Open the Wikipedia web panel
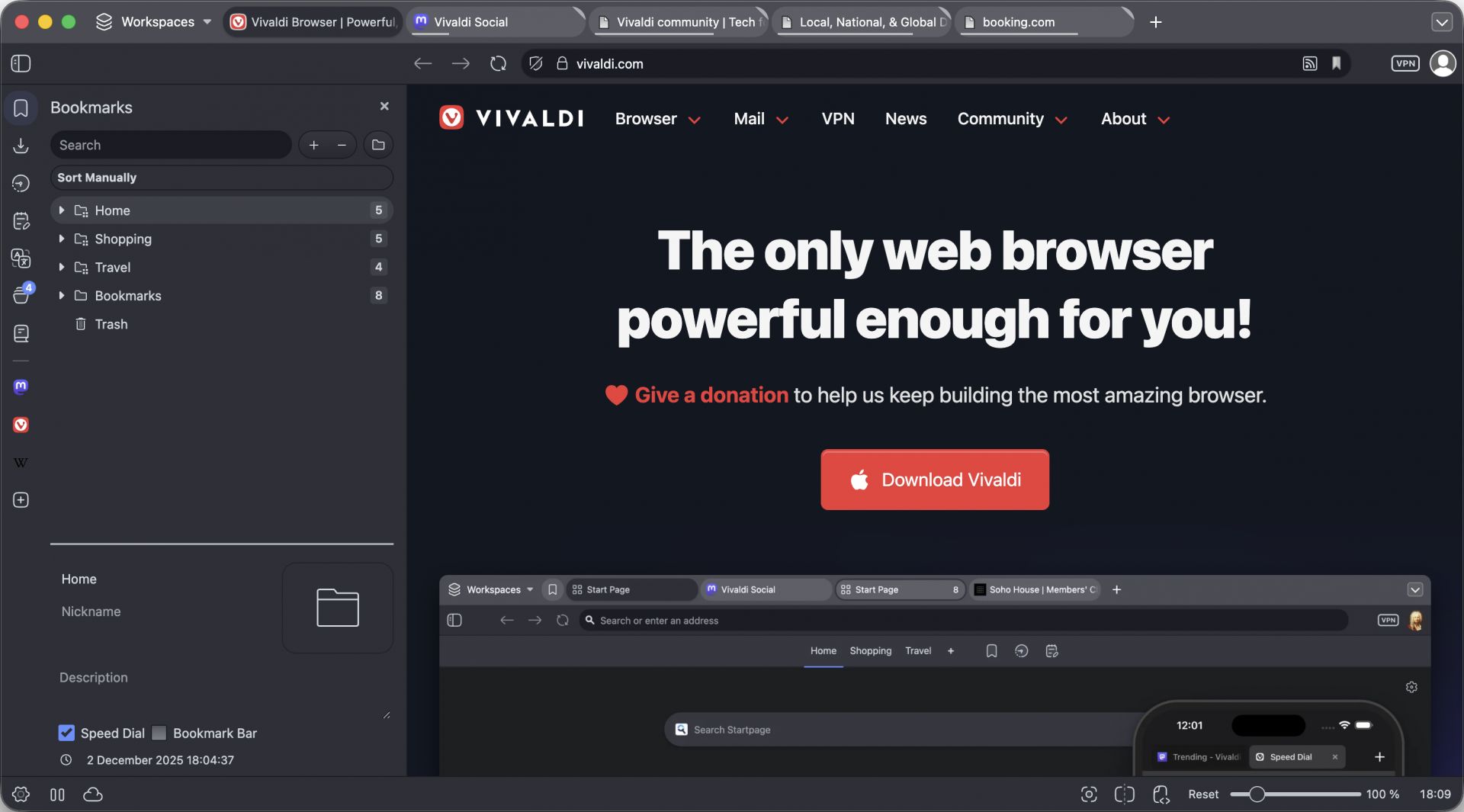Viewport: 1464px width, 812px height. 21,462
